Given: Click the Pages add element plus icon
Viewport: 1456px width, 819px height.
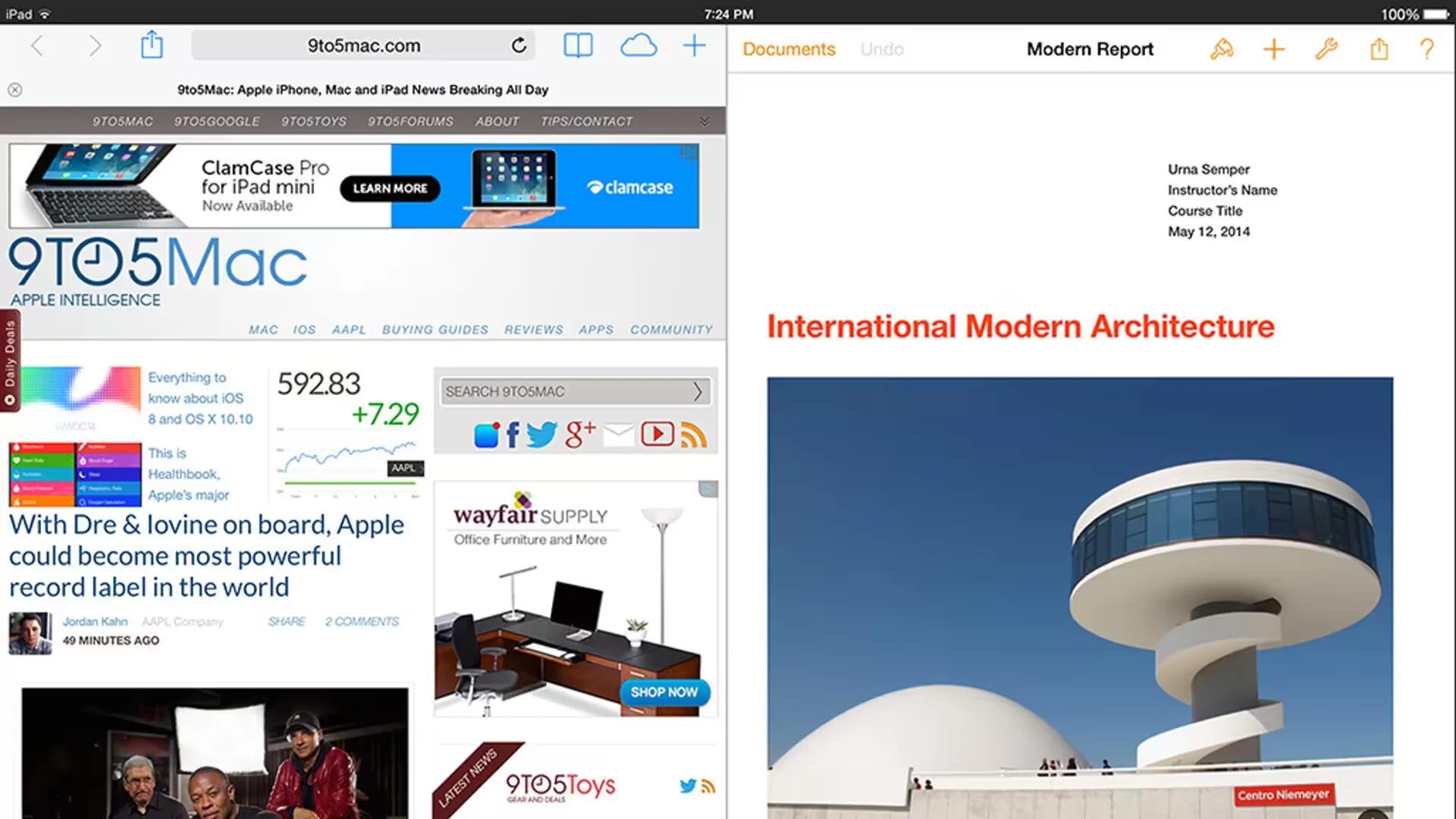Looking at the screenshot, I should (x=1273, y=48).
